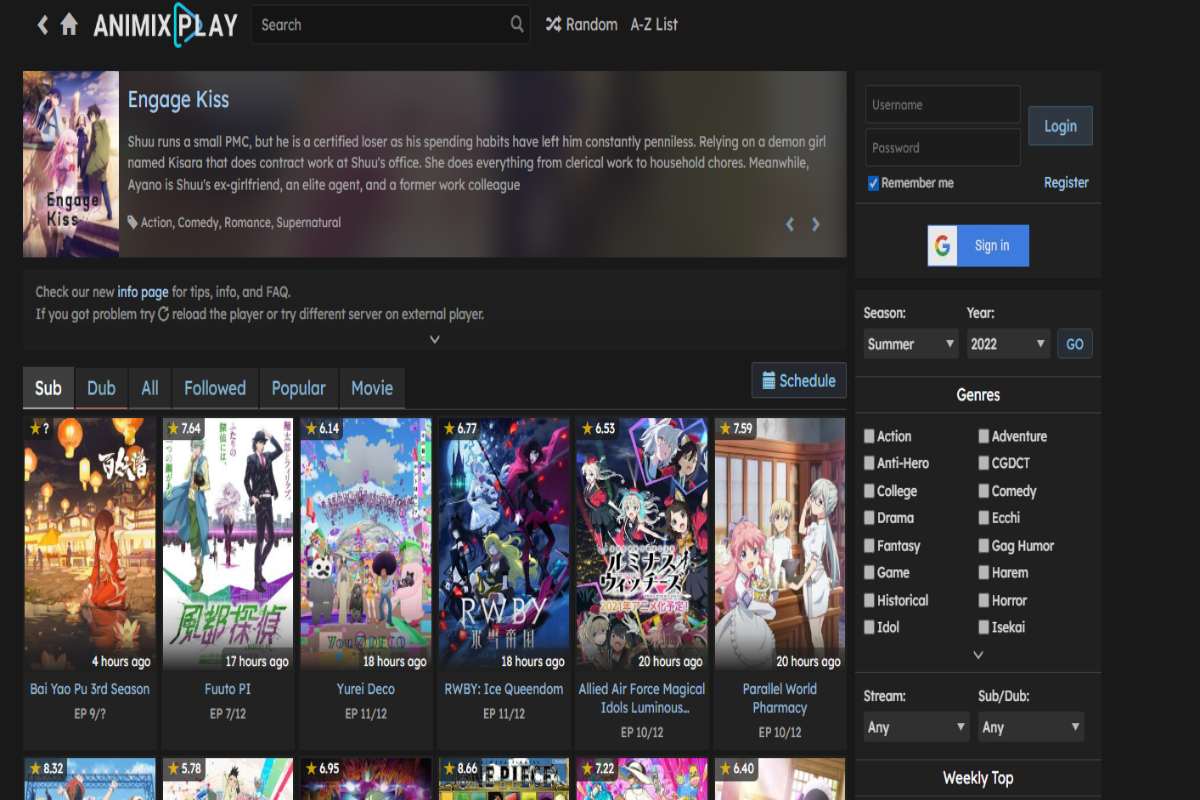Image resolution: width=1200 pixels, height=800 pixels.
Task: Open the All tab
Action: click(150, 388)
